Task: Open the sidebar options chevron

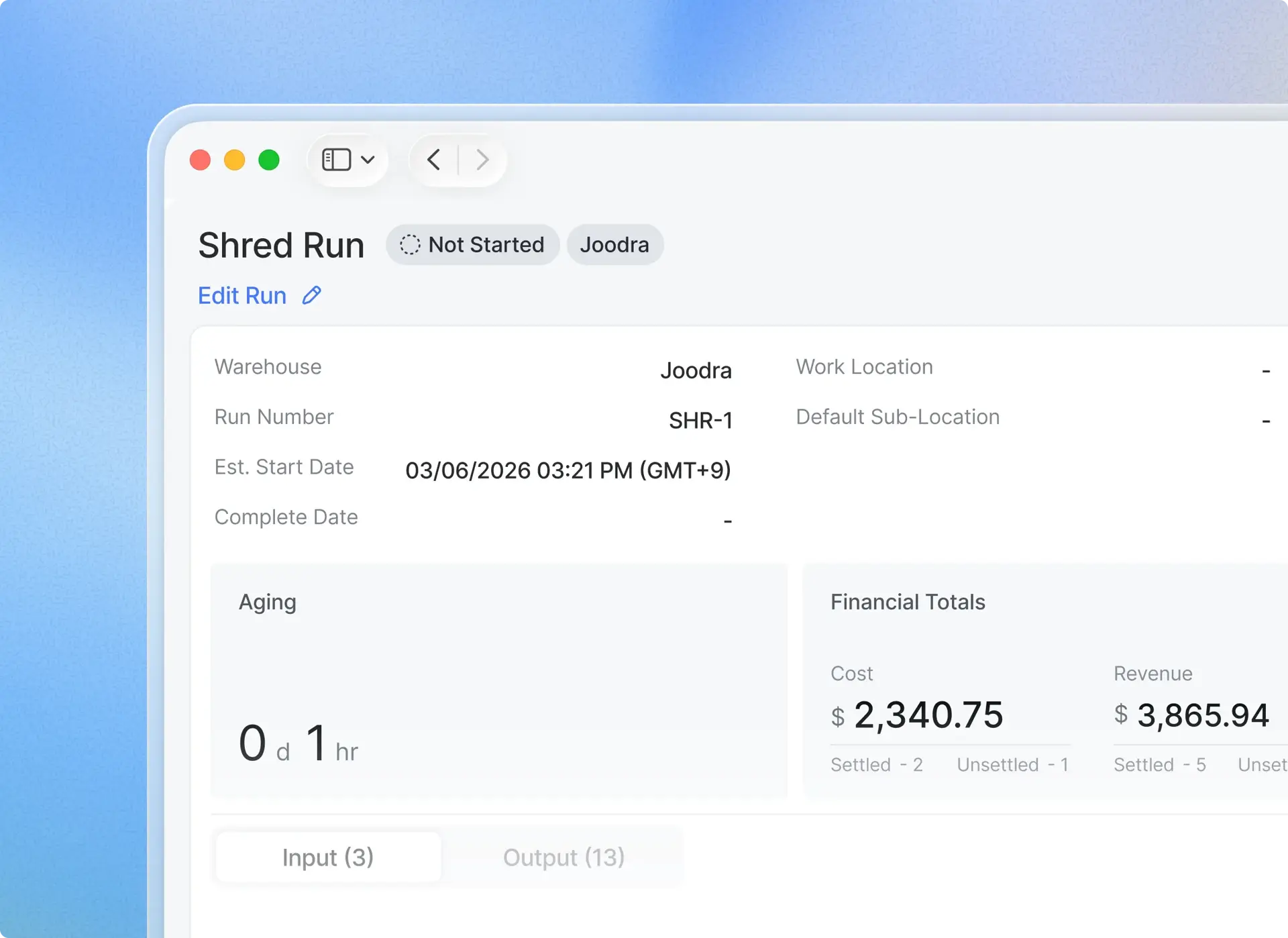Action: (x=368, y=160)
